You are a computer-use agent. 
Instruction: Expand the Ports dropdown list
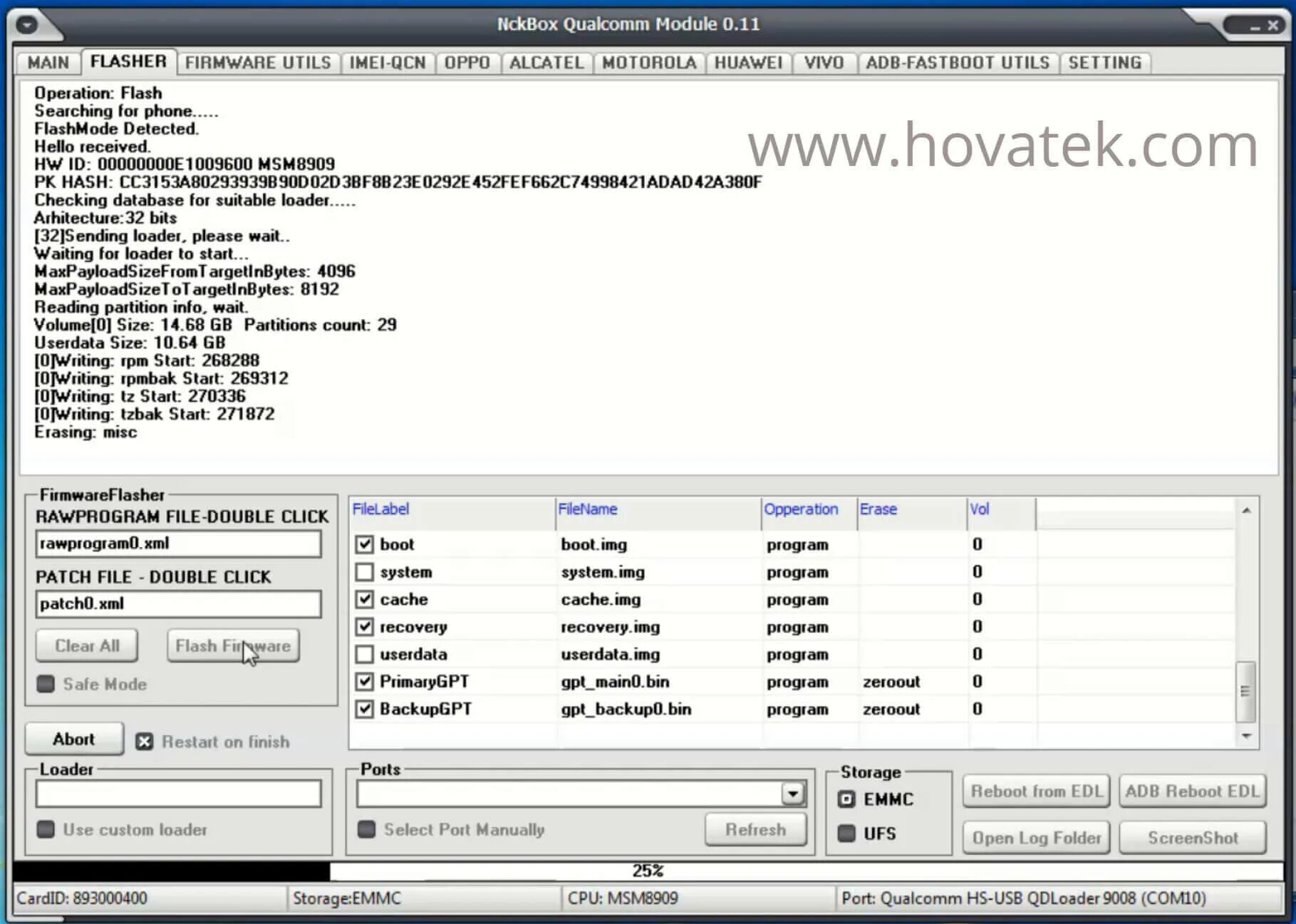tap(792, 794)
